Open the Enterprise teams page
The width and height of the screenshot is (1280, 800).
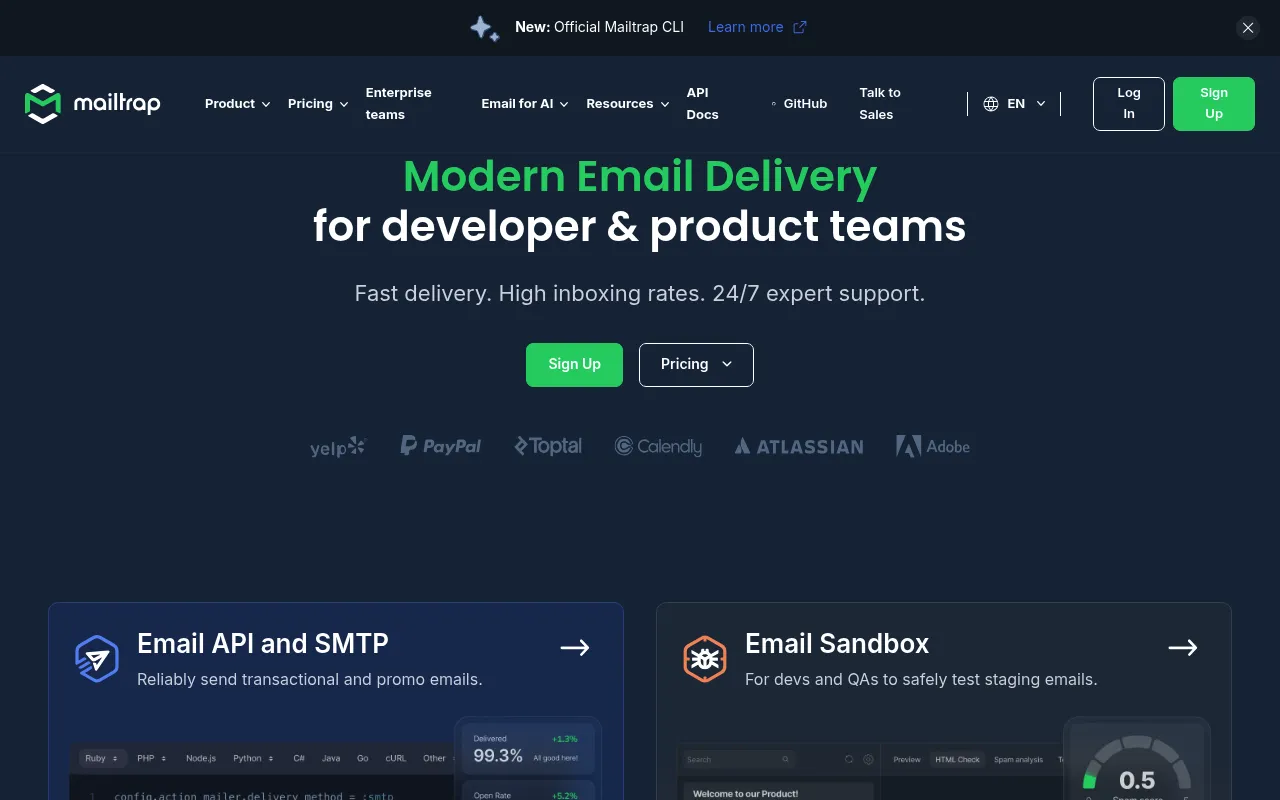[x=399, y=104]
